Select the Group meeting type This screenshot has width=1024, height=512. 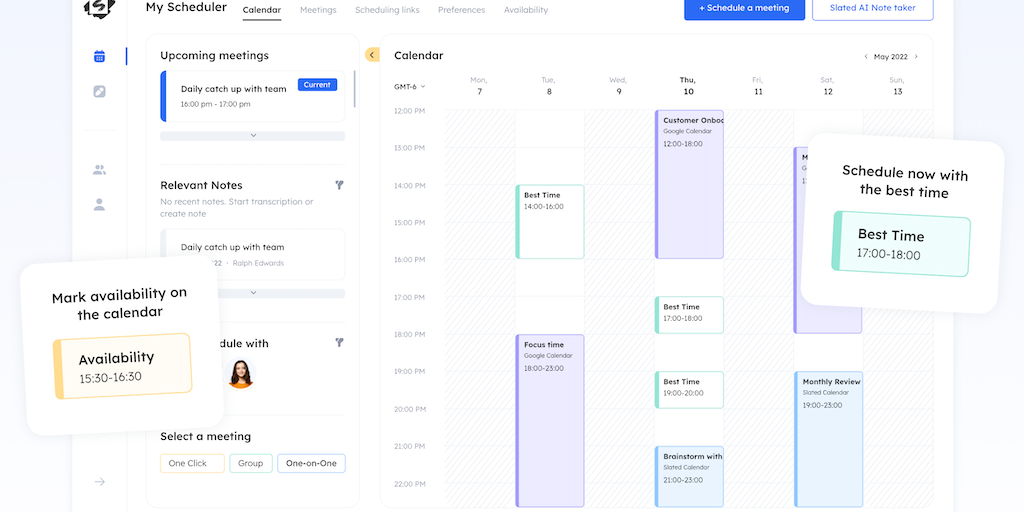(251, 463)
